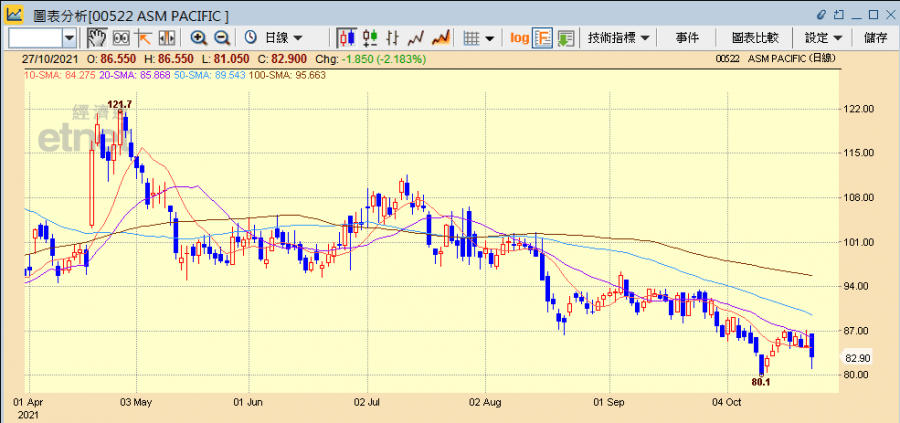
Task: Toggle log scale on chart
Action: (x=519, y=38)
